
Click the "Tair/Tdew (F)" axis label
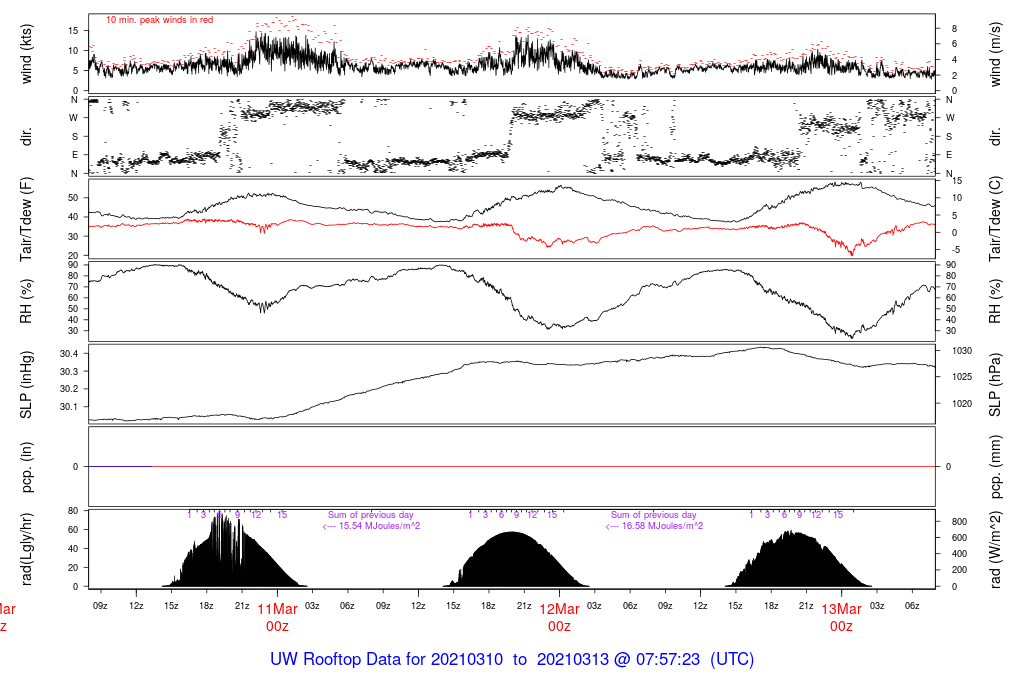click(26, 219)
